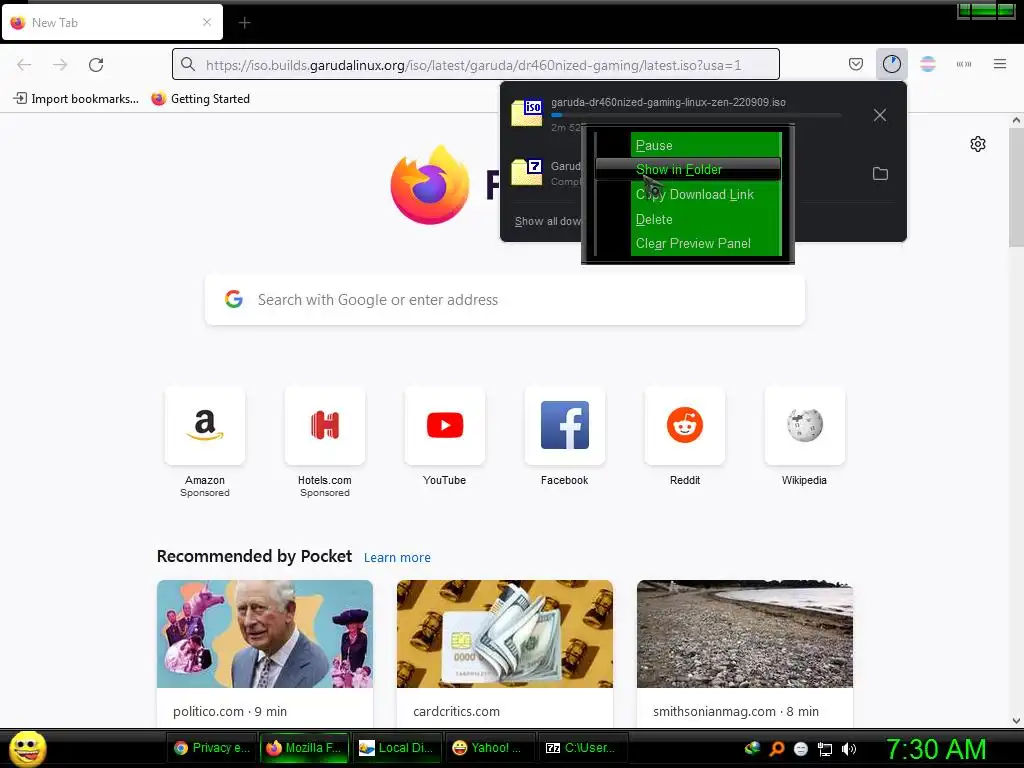
Task: Reload the current page
Action: point(96,64)
